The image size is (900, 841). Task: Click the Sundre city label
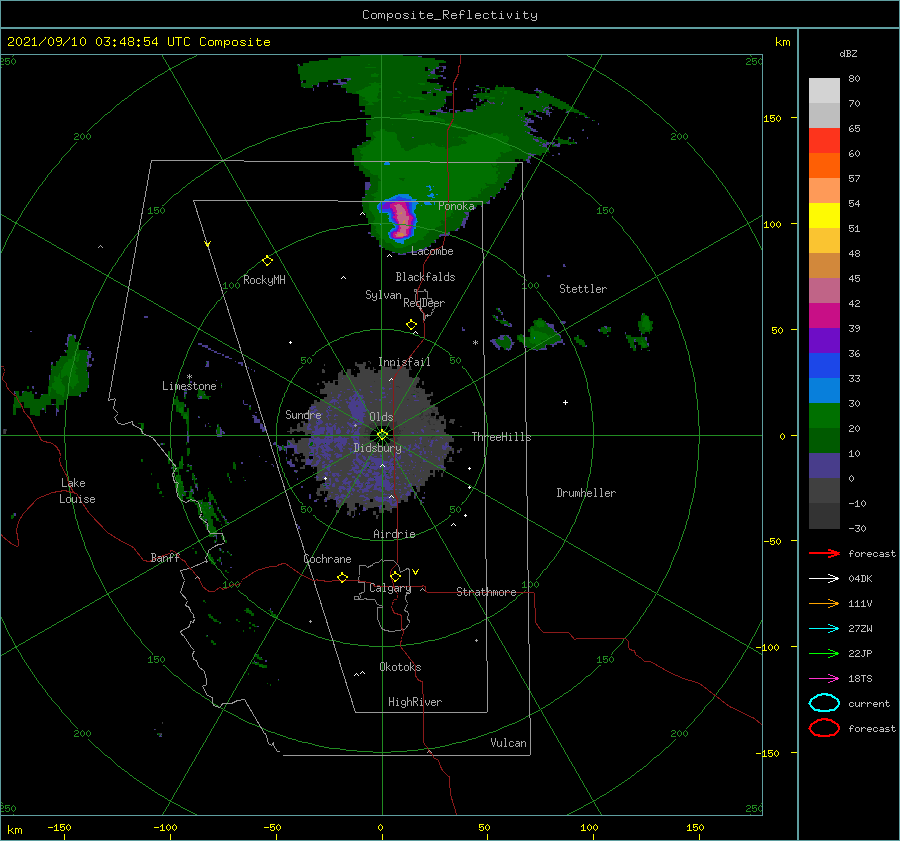pyautogui.click(x=303, y=414)
